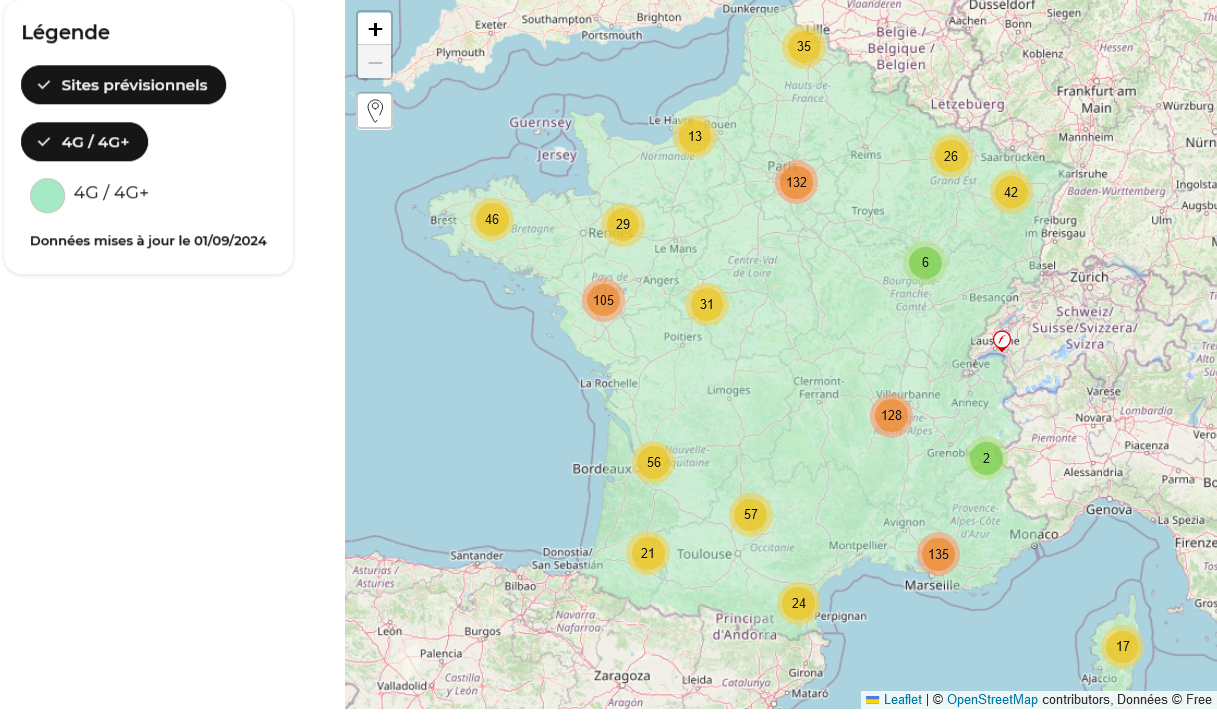The width and height of the screenshot is (1217, 726).
Task: Select the location pin map control
Action: pyautogui.click(x=375, y=111)
